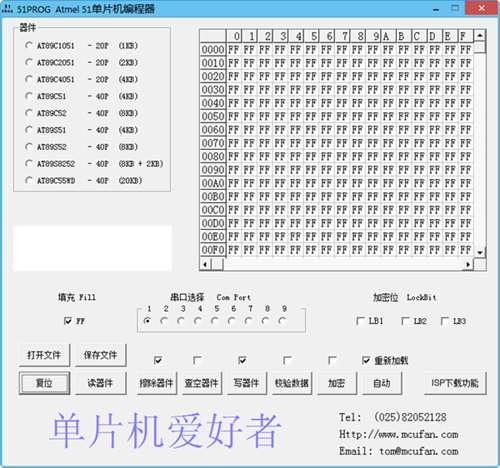The height and width of the screenshot is (468, 500).
Task: Click hex cell at row 0000 column 0
Action: pos(234,50)
